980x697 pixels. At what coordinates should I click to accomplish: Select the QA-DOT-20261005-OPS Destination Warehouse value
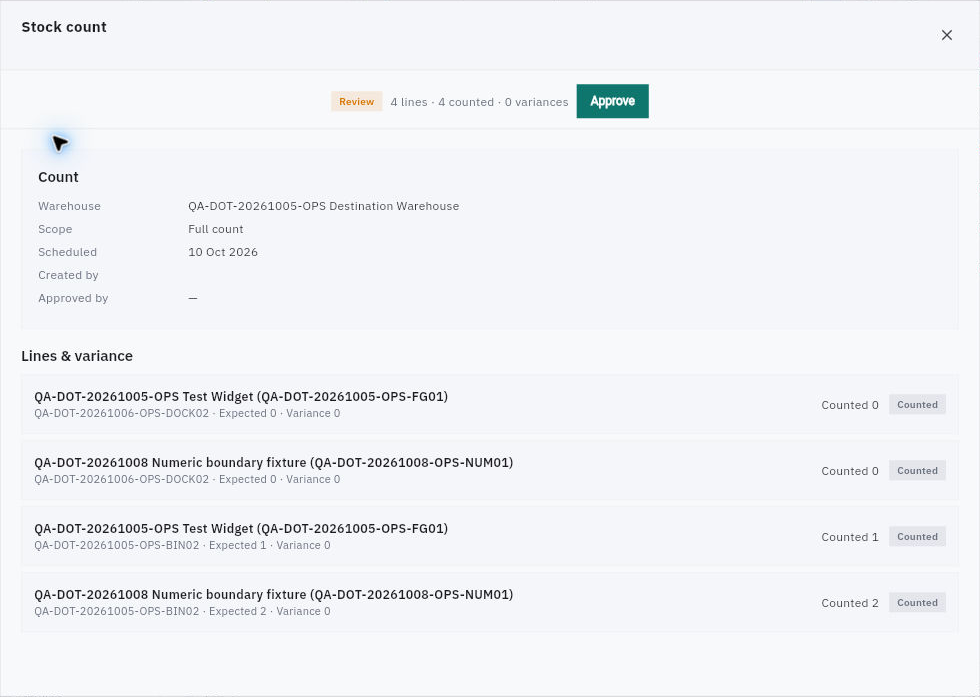[323, 206]
